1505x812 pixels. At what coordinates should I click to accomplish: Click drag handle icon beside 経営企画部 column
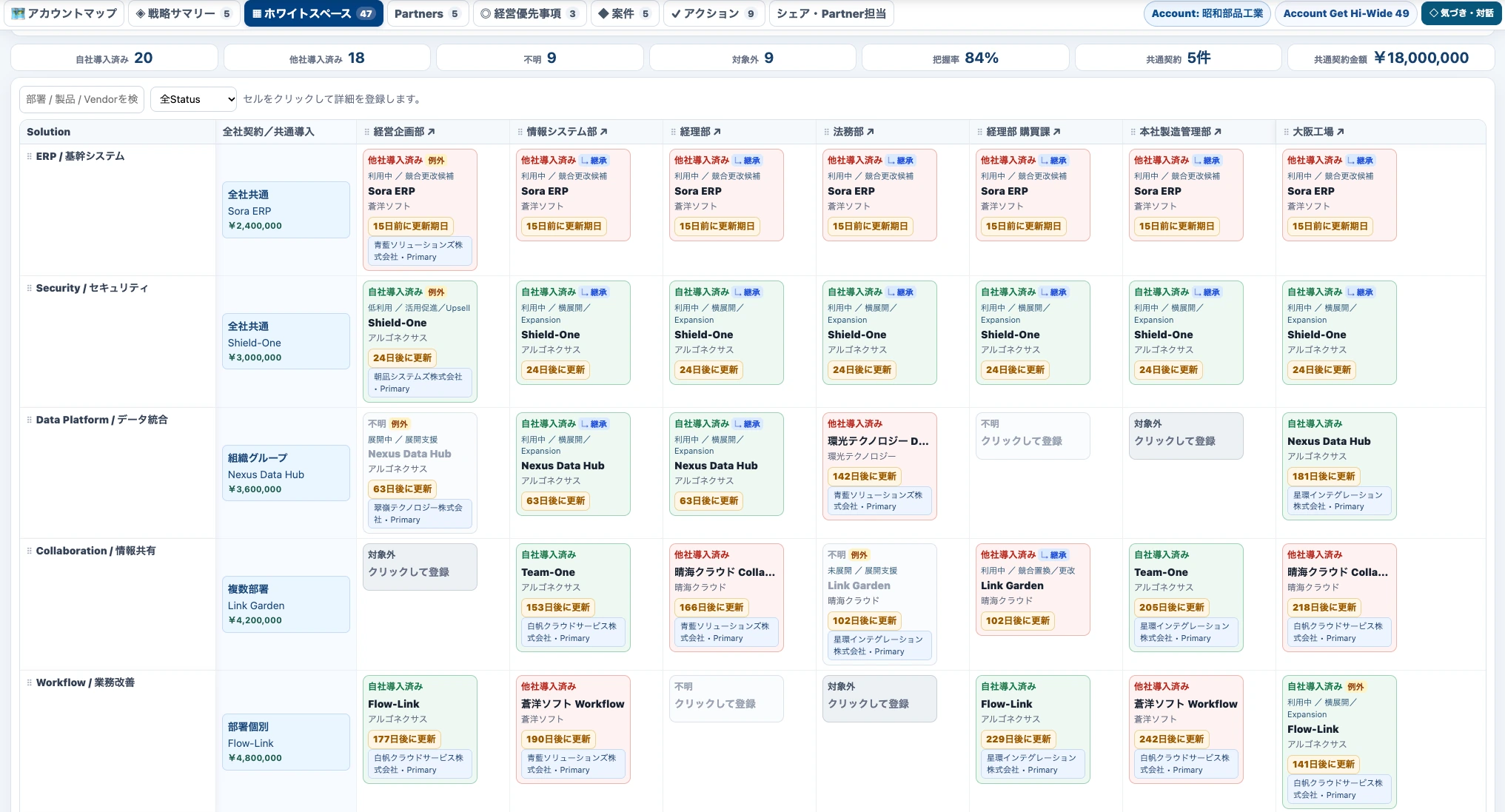[366, 132]
